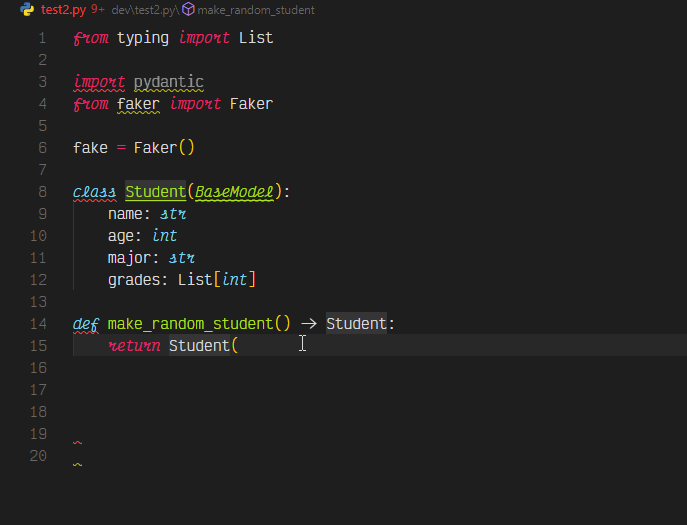The height and width of the screenshot is (525, 687).
Task: Click 'def' keyword on line 14
Action: [86, 324]
